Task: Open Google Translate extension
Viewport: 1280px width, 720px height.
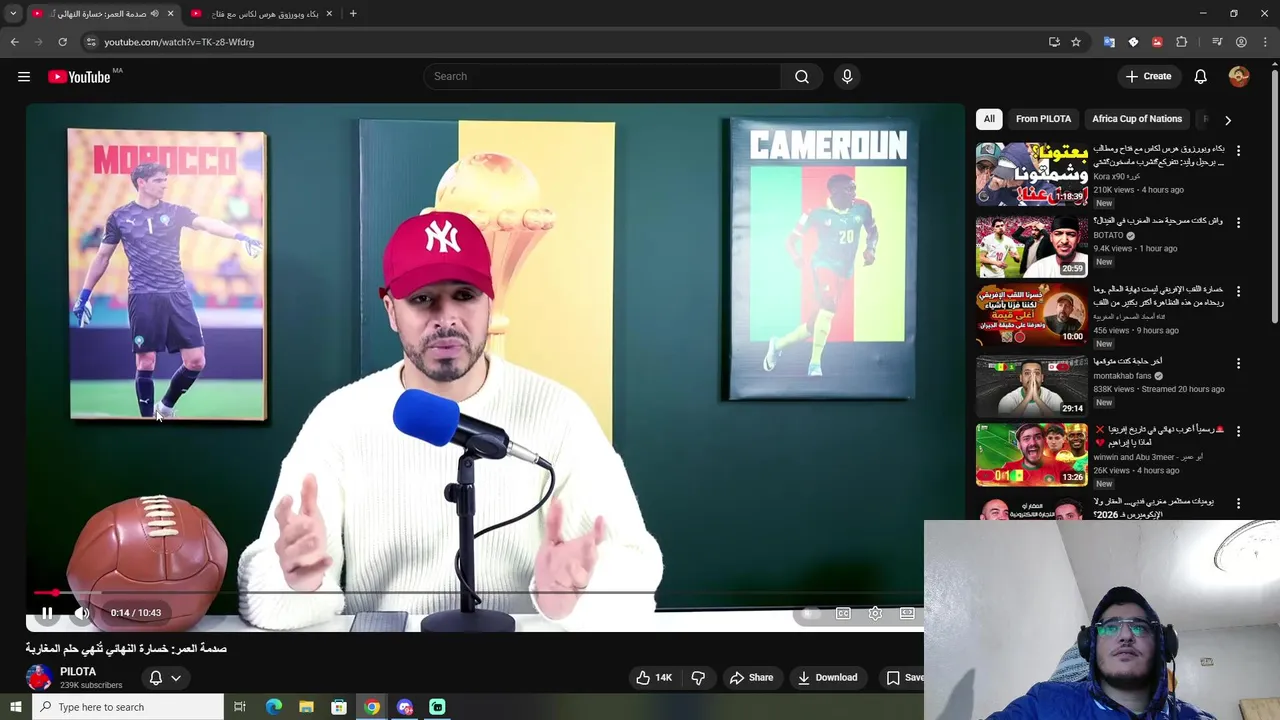Action: [x=1109, y=42]
